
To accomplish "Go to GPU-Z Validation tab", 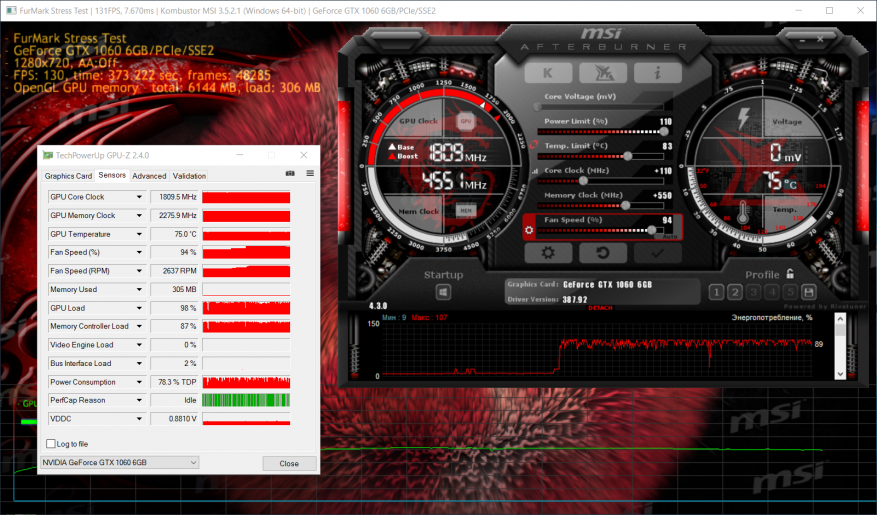I will pyautogui.click(x=189, y=176).
